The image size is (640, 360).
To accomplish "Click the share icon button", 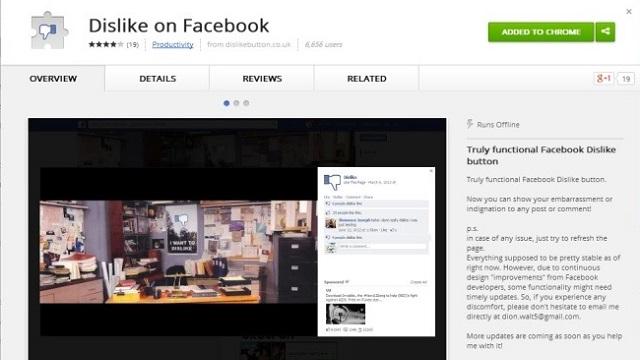I will pos(605,32).
